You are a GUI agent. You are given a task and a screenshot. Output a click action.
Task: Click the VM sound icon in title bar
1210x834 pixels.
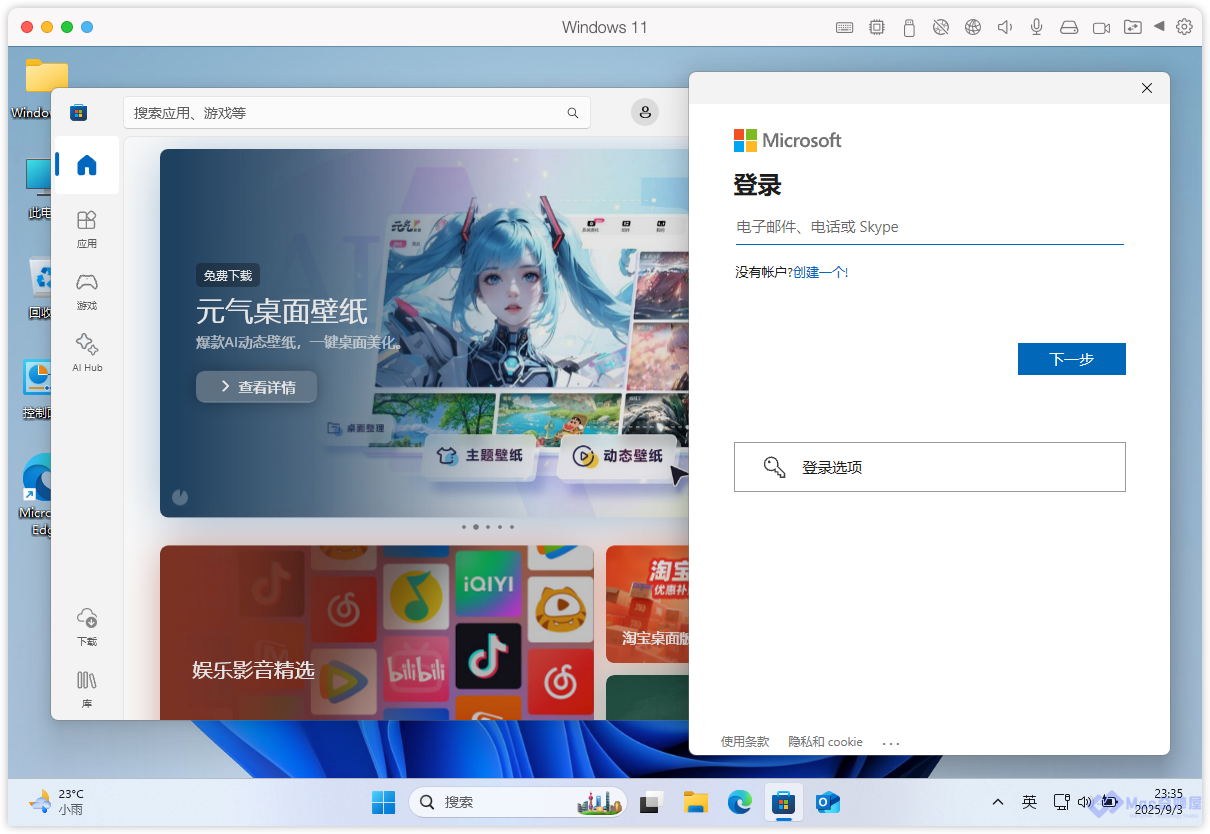click(x=1005, y=27)
